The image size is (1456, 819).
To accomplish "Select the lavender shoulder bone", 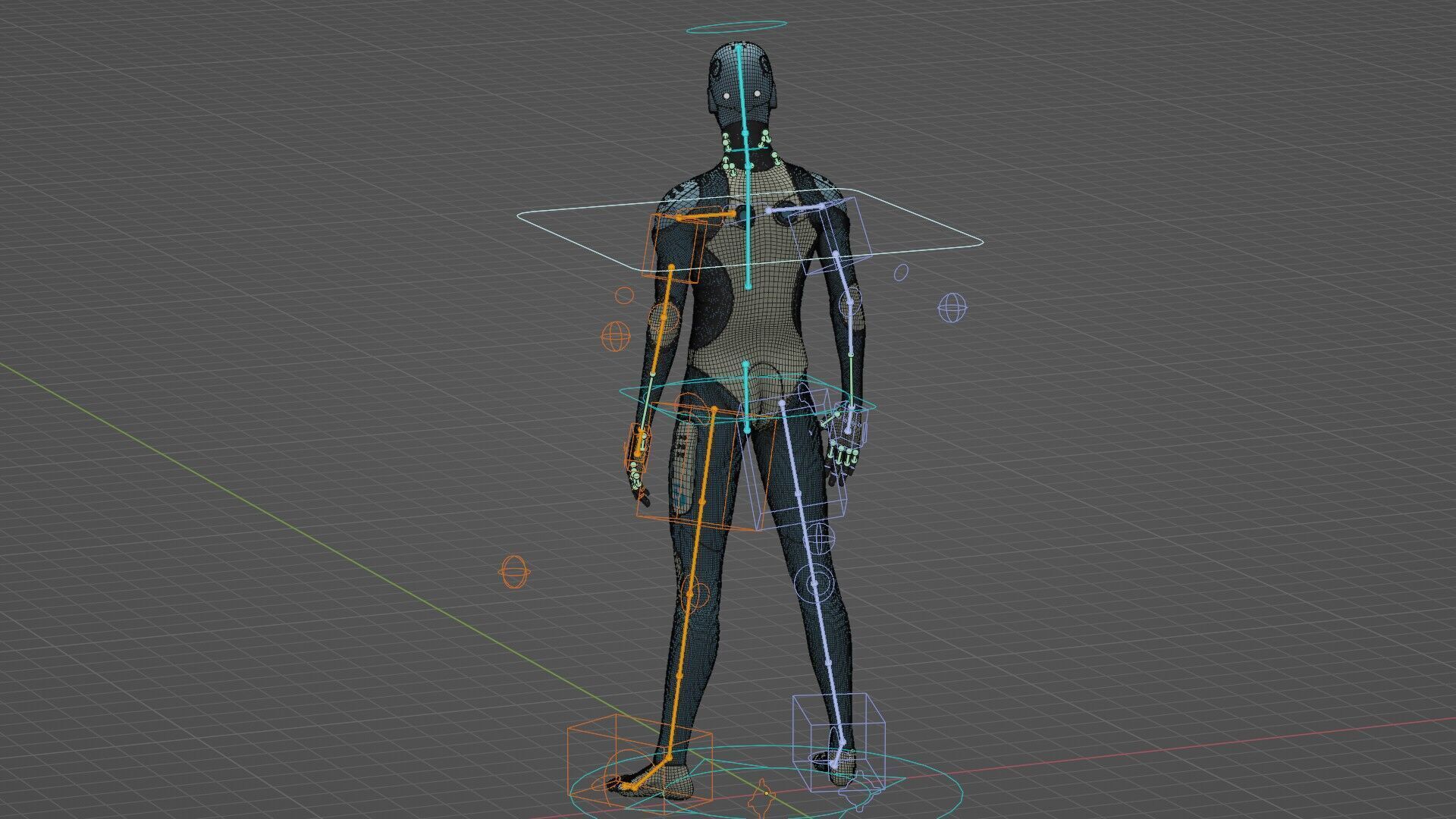I will (795, 207).
